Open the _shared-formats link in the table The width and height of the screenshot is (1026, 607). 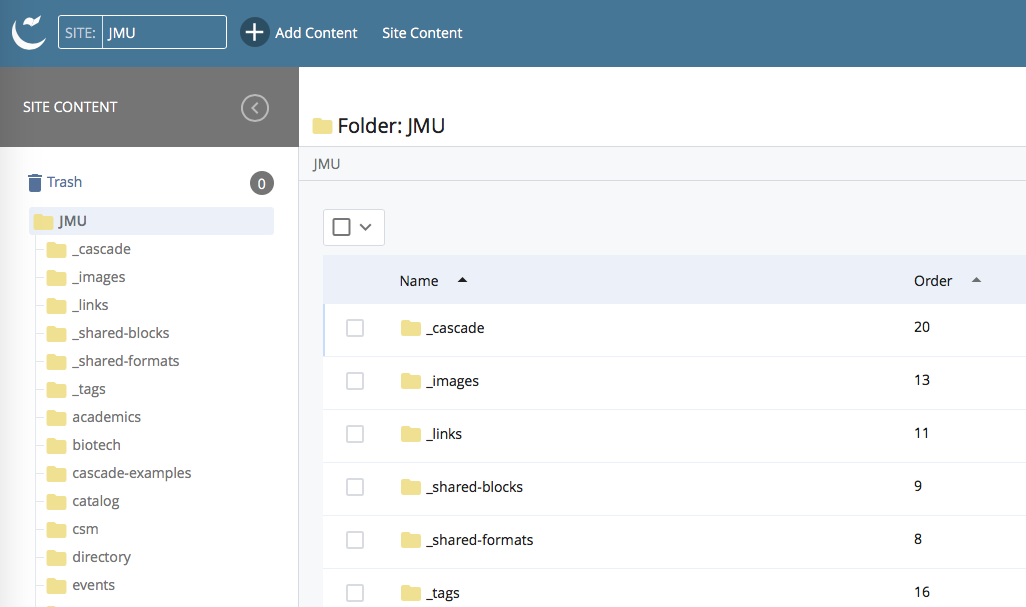[x=480, y=540]
